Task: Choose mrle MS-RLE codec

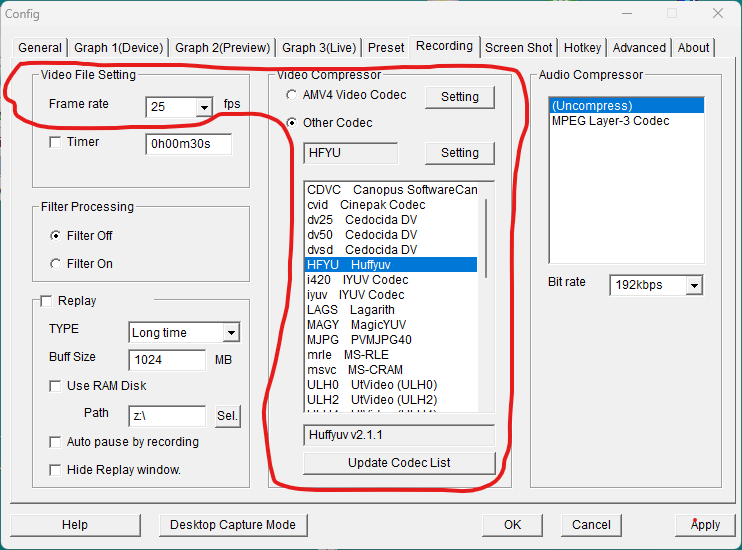Action: (x=391, y=355)
